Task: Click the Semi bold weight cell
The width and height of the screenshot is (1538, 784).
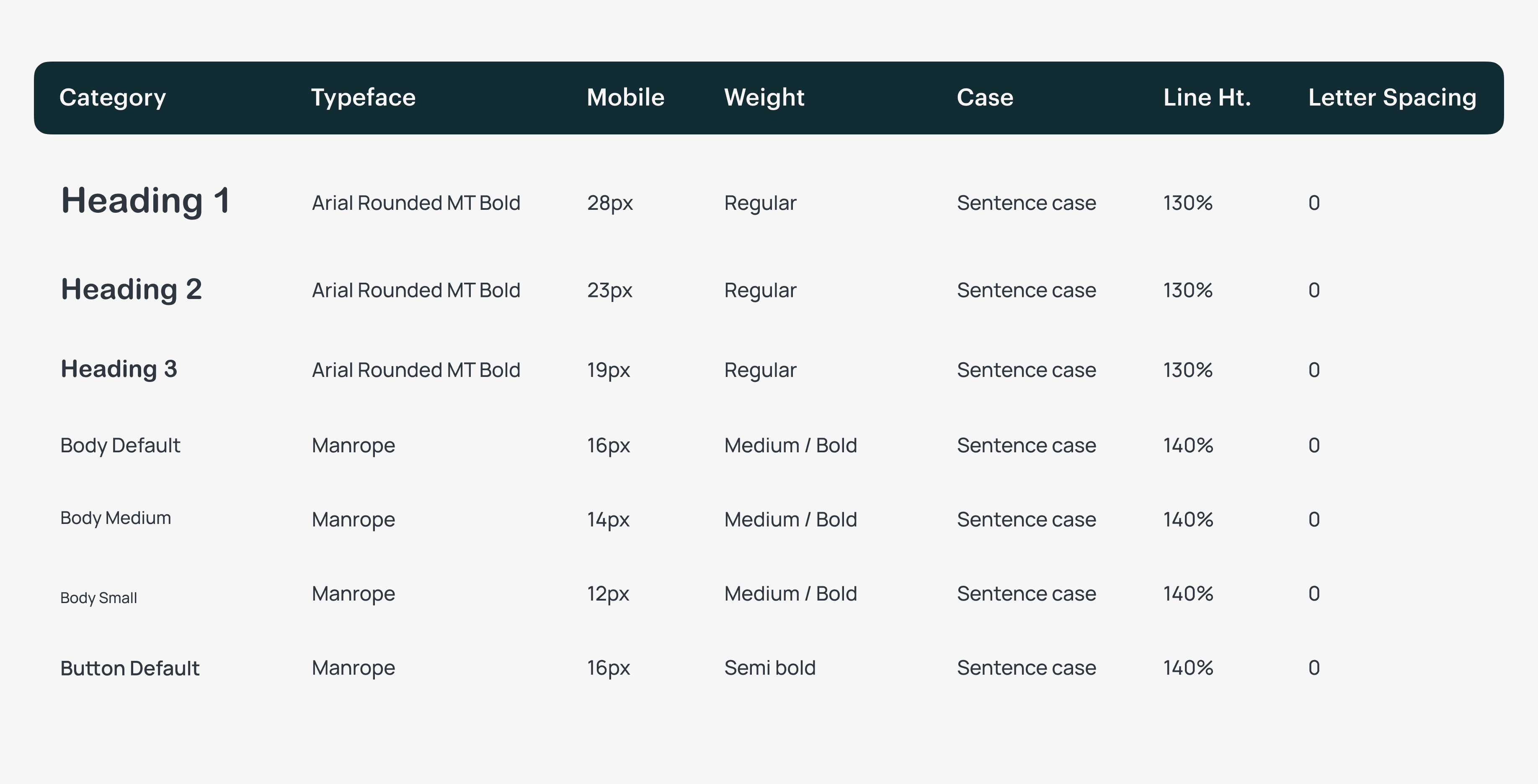Action: click(769, 668)
